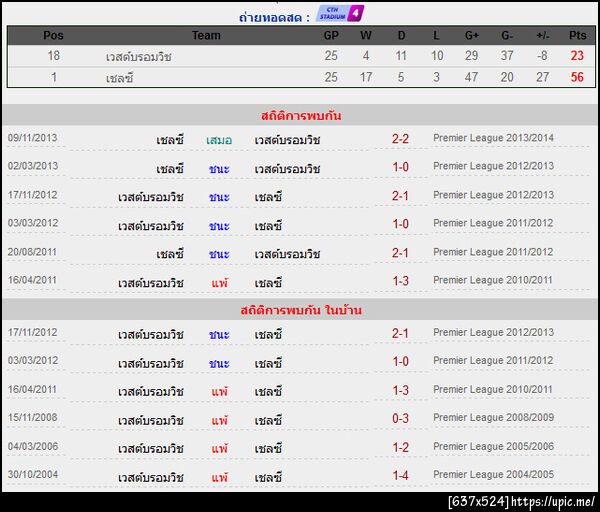Click the +/- column header
The width and height of the screenshot is (600, 512).
pyautogui.click(x=543, y=35)
